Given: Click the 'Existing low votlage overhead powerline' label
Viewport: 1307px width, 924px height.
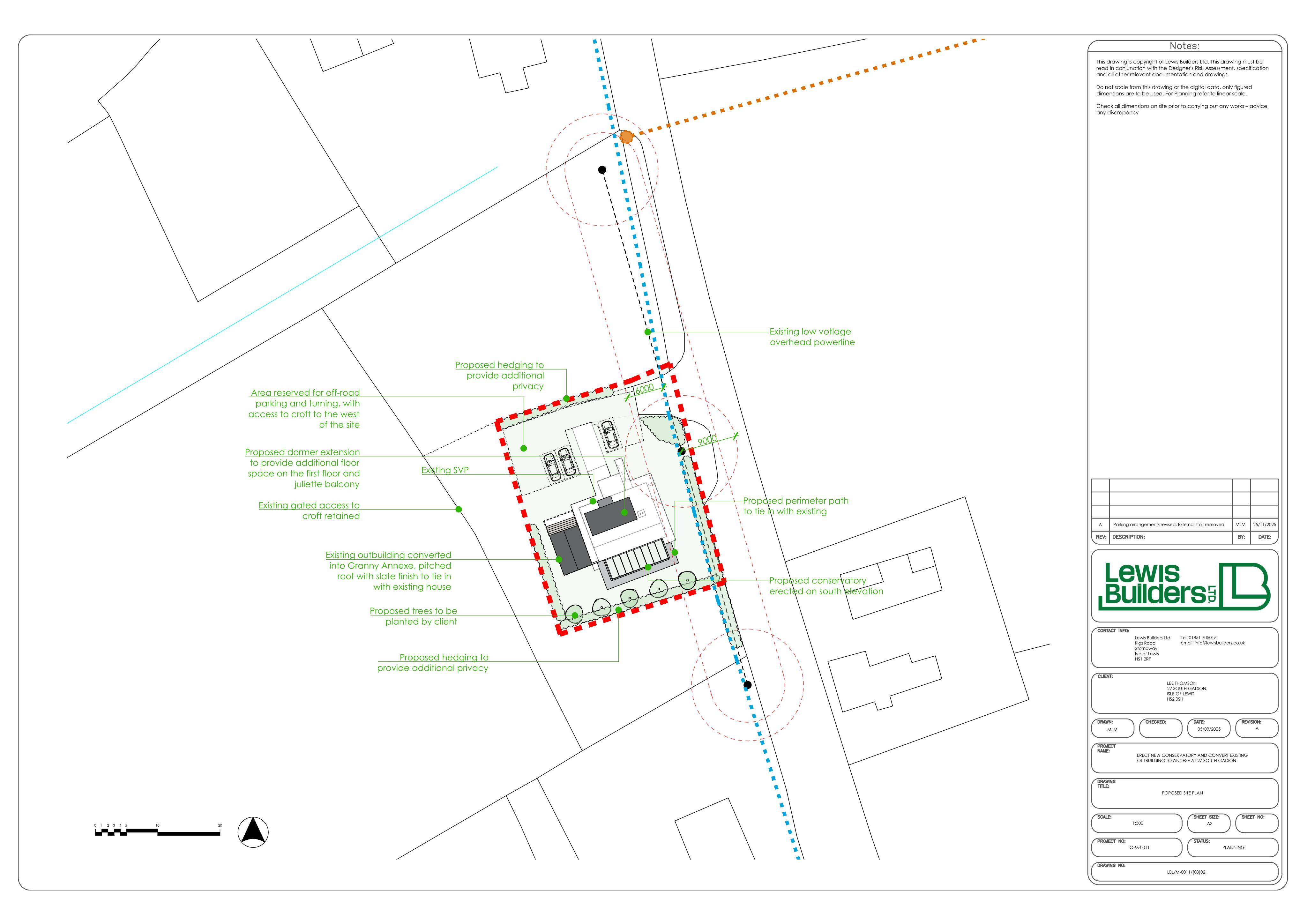Looking at the screenshot, I should coord(812,337).
